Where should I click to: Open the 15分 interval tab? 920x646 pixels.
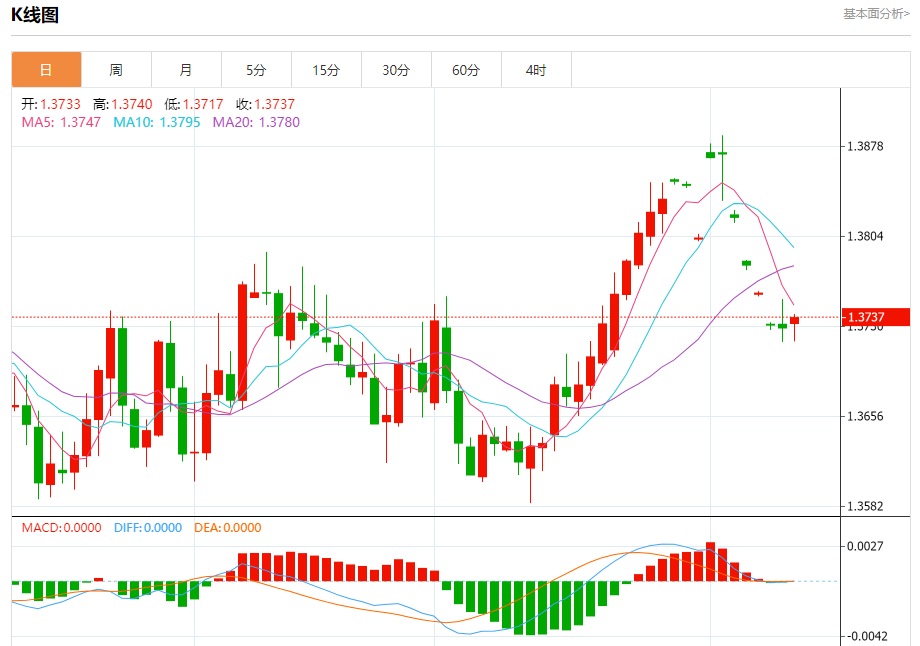[326, 70]
